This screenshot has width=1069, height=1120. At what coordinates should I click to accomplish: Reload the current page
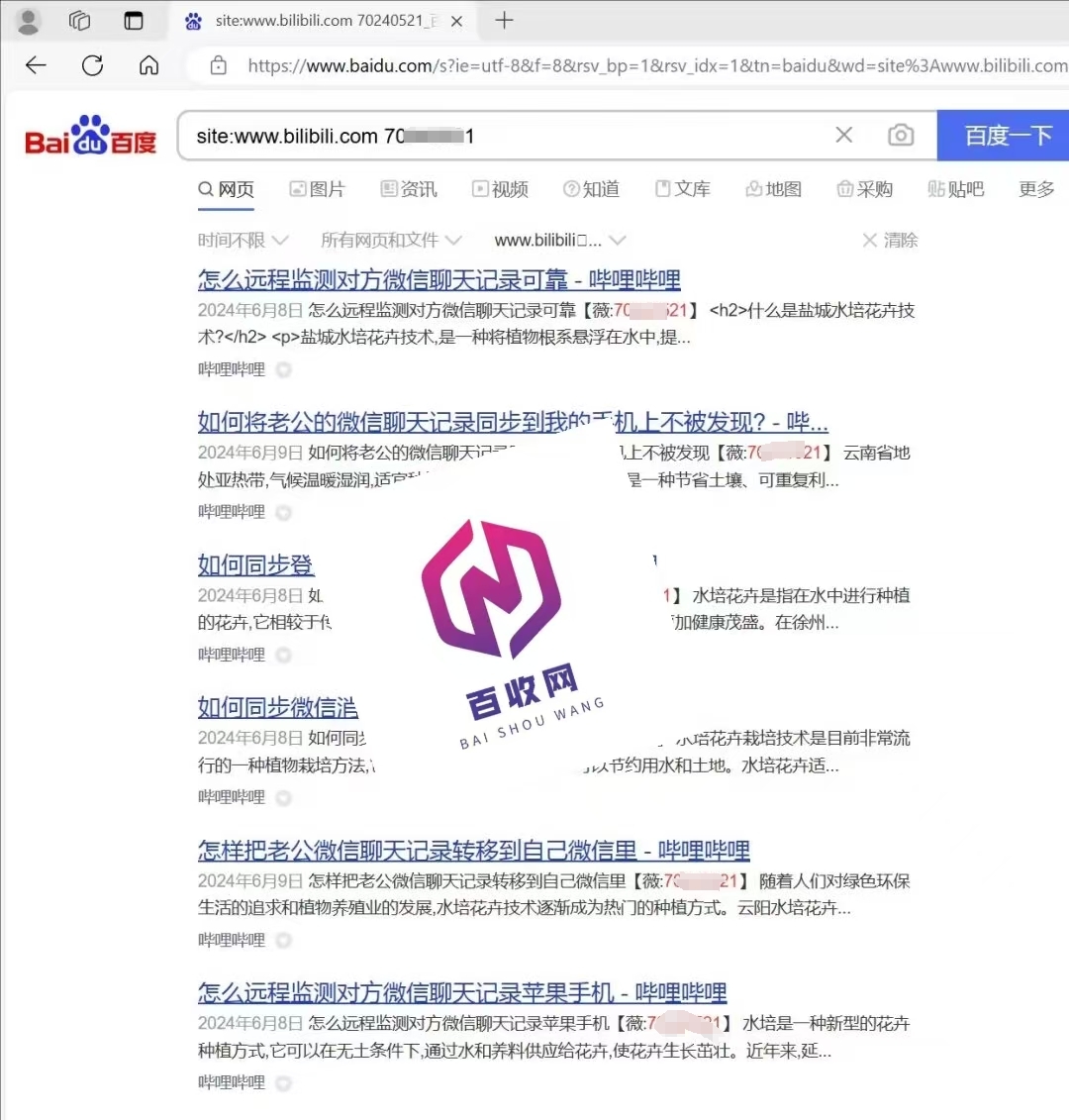pos(92,65)
